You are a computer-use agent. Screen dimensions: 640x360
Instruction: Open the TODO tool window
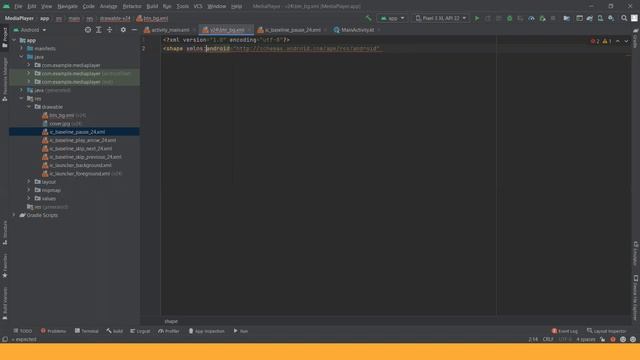coord(22,331)
